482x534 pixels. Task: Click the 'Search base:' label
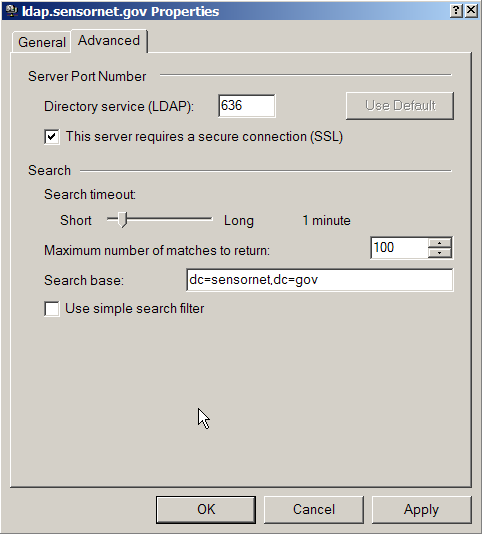[84, 281]
